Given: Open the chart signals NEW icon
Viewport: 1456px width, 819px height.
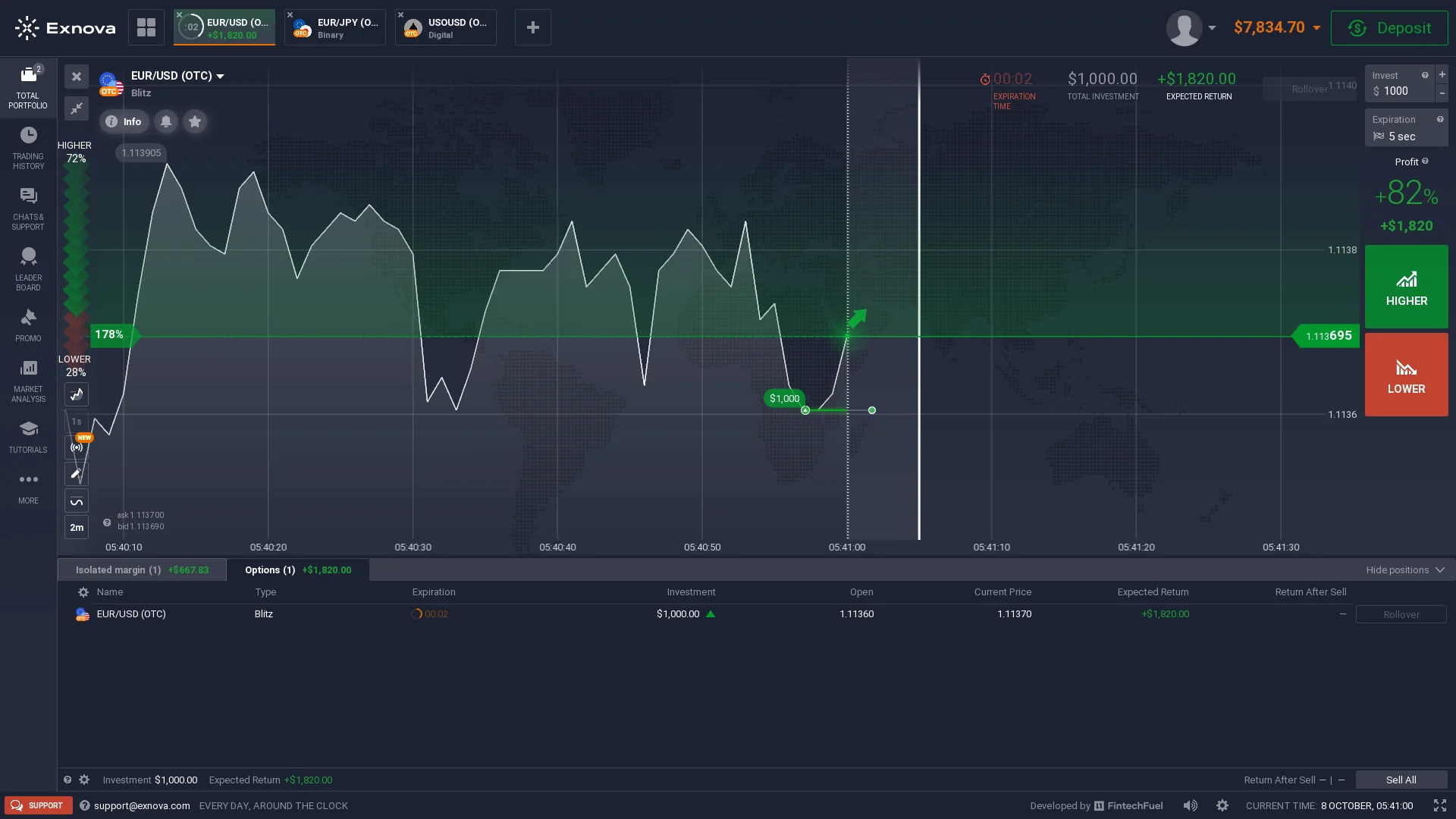Looking at the screenshot, I should (77, 447).
